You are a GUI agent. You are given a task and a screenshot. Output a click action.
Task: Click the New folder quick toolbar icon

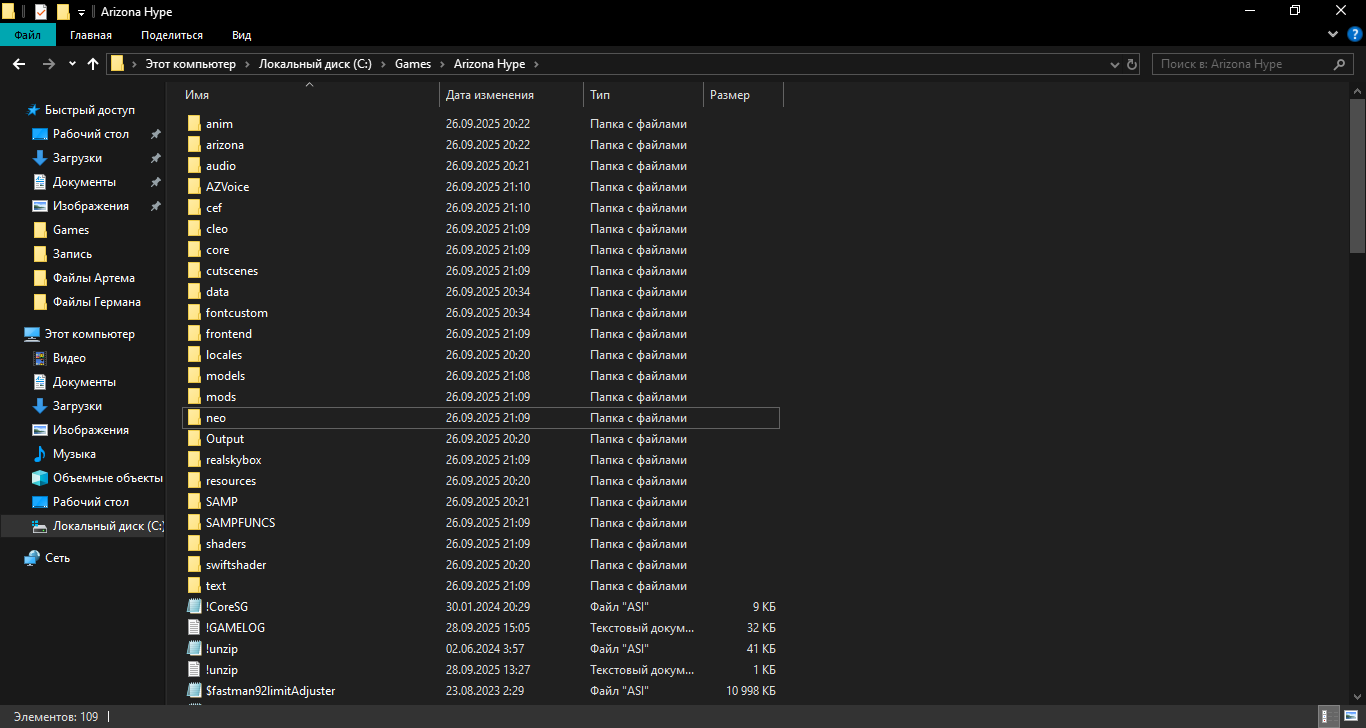click(x=63, y=12)
